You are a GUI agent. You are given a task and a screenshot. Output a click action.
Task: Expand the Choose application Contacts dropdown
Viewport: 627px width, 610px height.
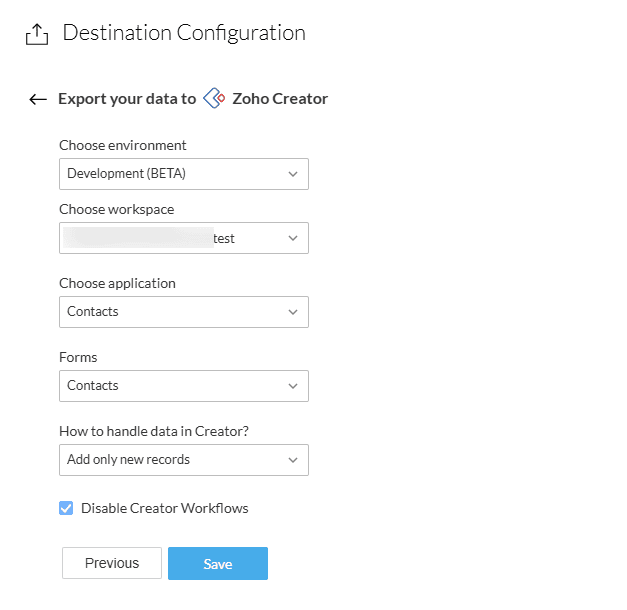tap(183, 312)
